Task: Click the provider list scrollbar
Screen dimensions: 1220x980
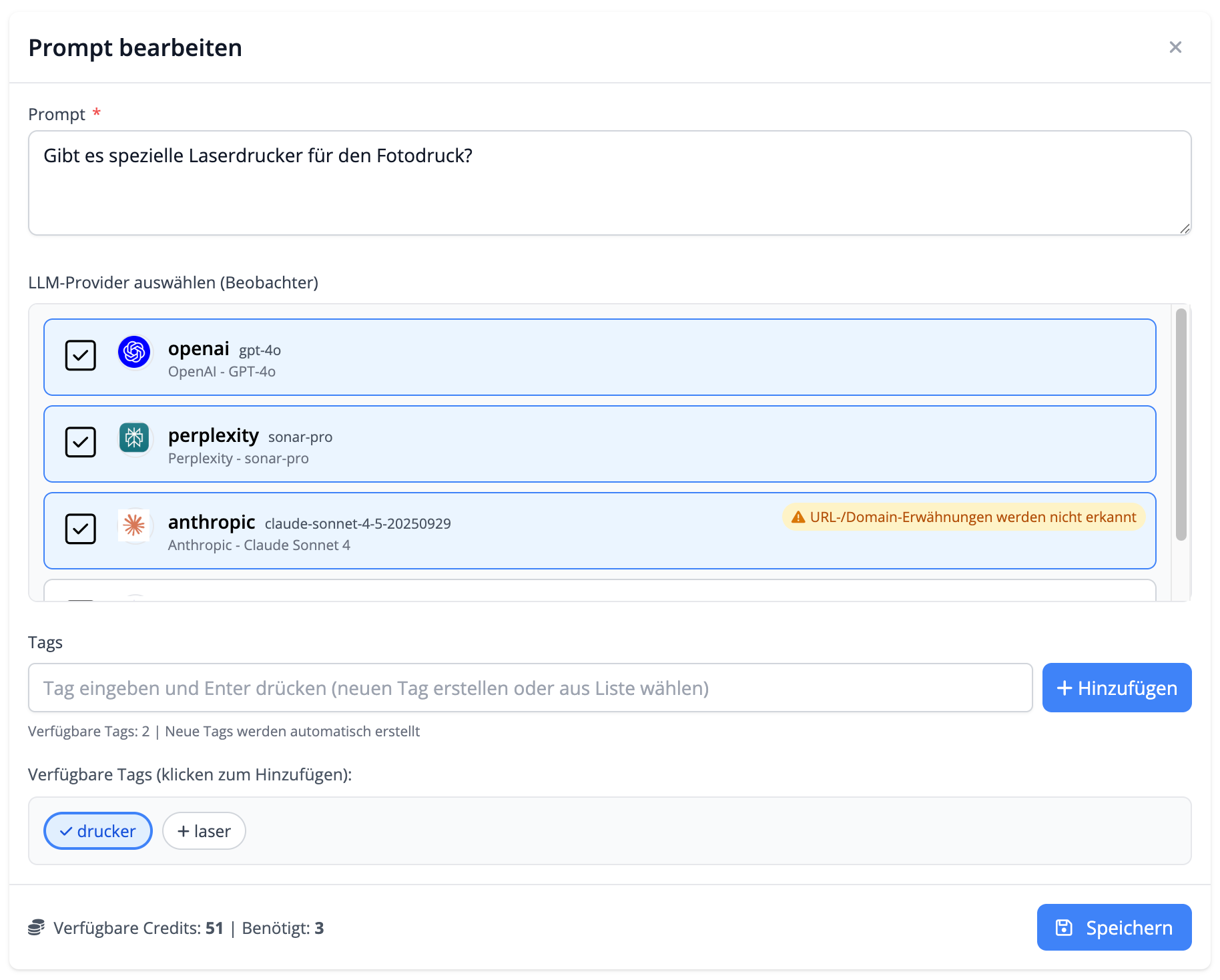Action: tap(1181, 425)
